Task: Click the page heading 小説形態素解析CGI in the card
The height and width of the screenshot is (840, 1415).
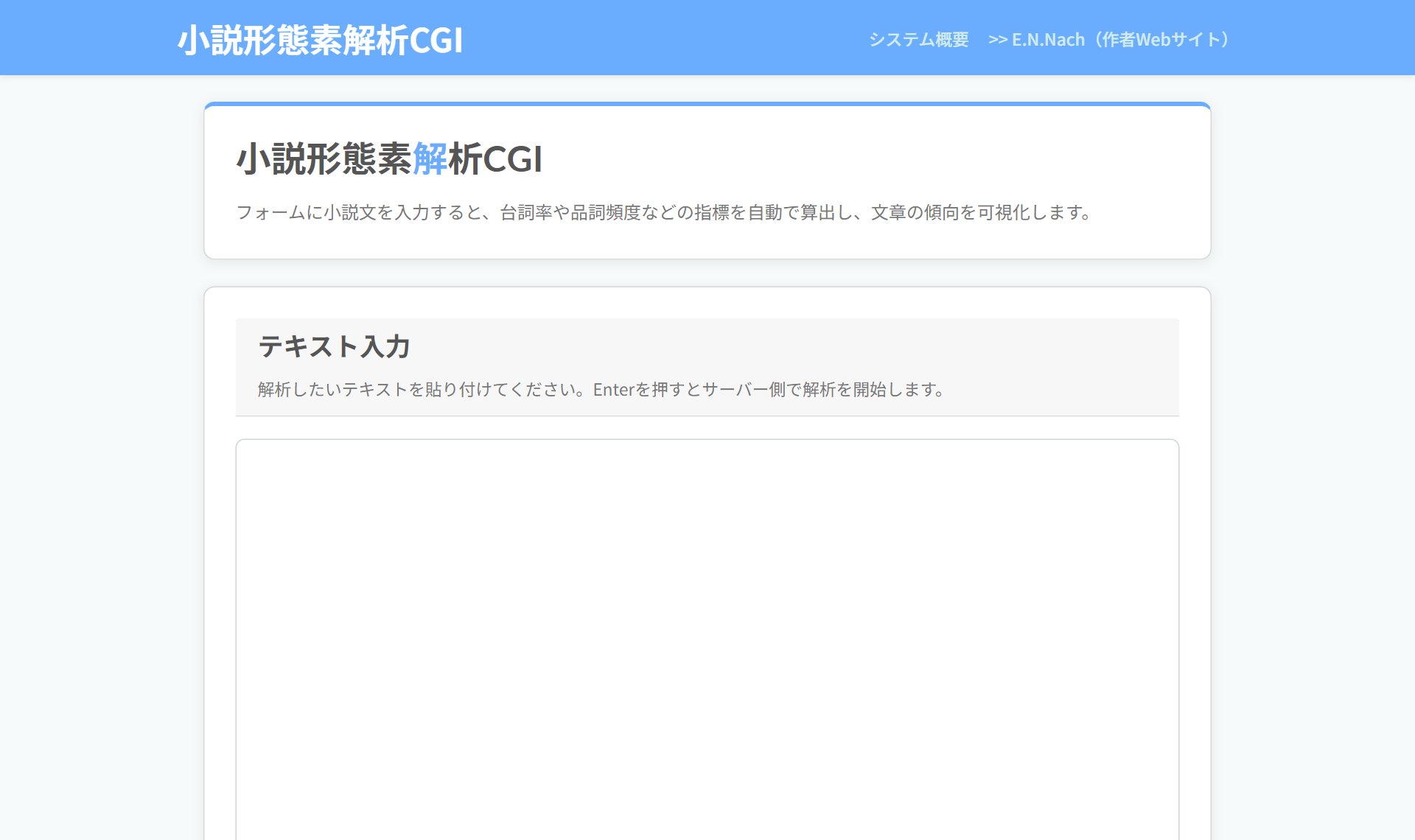Action: click(390, 158)
